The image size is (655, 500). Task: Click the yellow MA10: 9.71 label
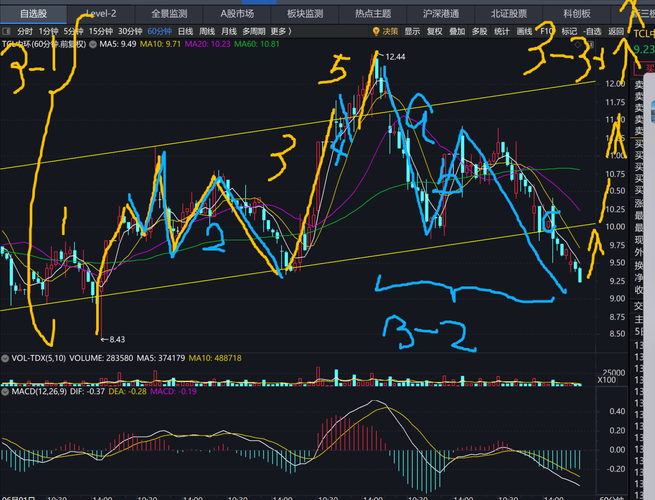pos(160,44)
